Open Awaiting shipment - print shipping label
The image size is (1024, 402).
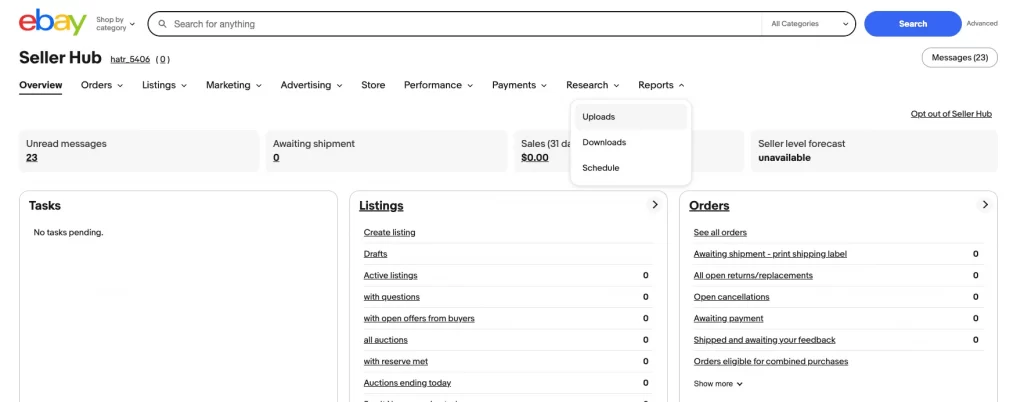770,254
